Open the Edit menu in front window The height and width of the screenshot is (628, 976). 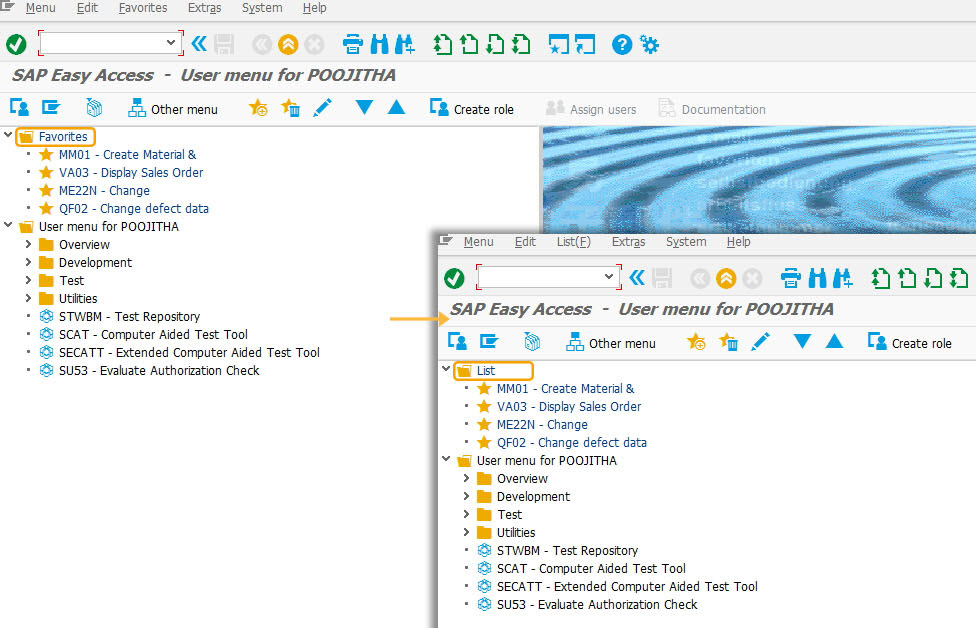pos(525,241)
